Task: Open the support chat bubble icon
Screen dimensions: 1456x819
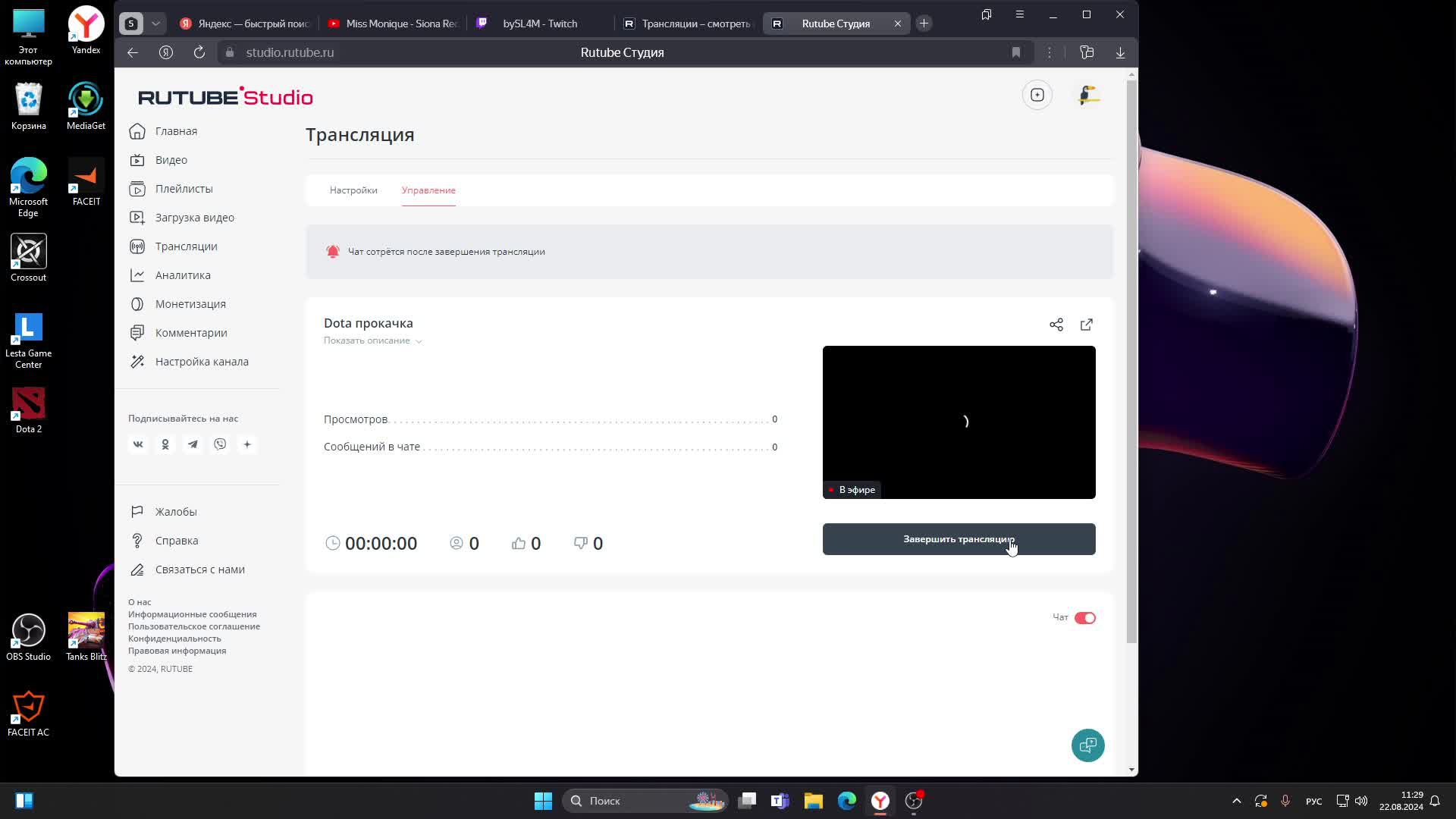Action: point(1087,745)
